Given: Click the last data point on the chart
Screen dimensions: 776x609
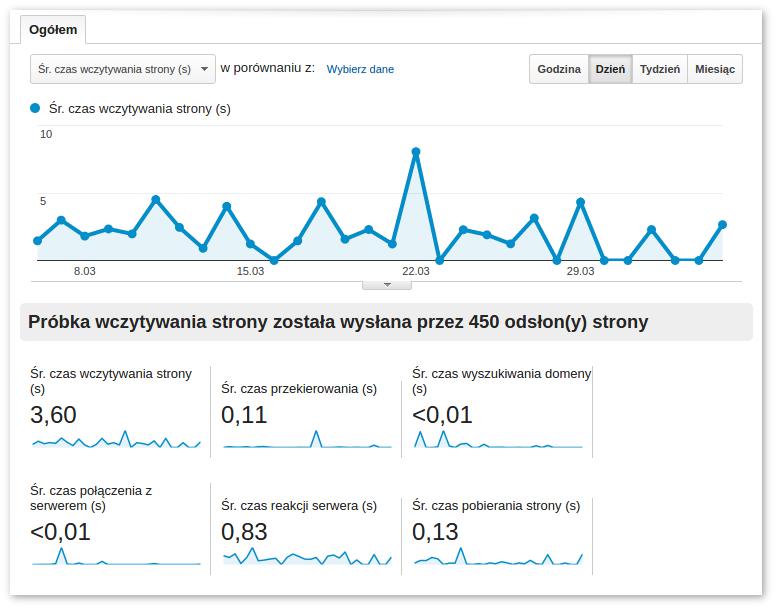Looking at the screenshot, I should (x=722, y=225).
